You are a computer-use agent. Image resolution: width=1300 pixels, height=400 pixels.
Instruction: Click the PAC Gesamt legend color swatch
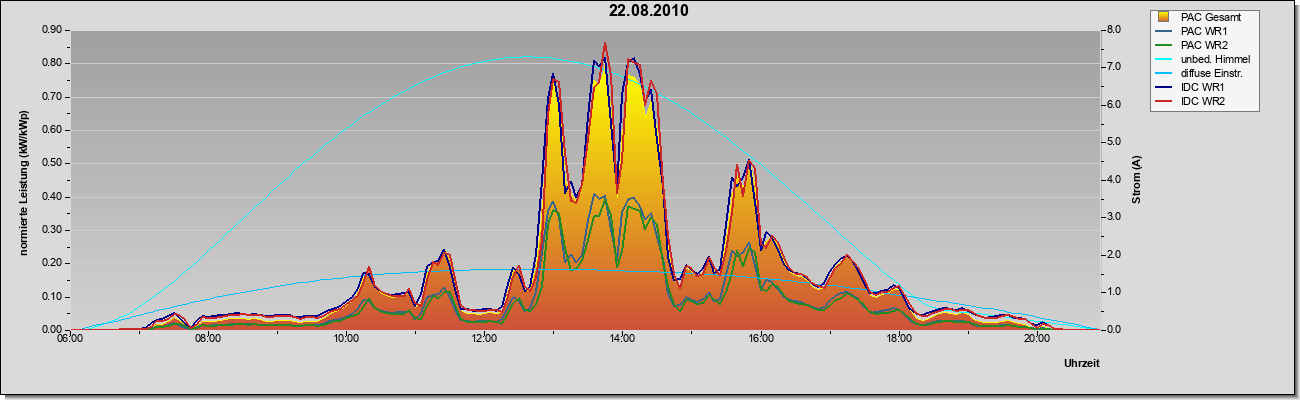click(1165, 17)
